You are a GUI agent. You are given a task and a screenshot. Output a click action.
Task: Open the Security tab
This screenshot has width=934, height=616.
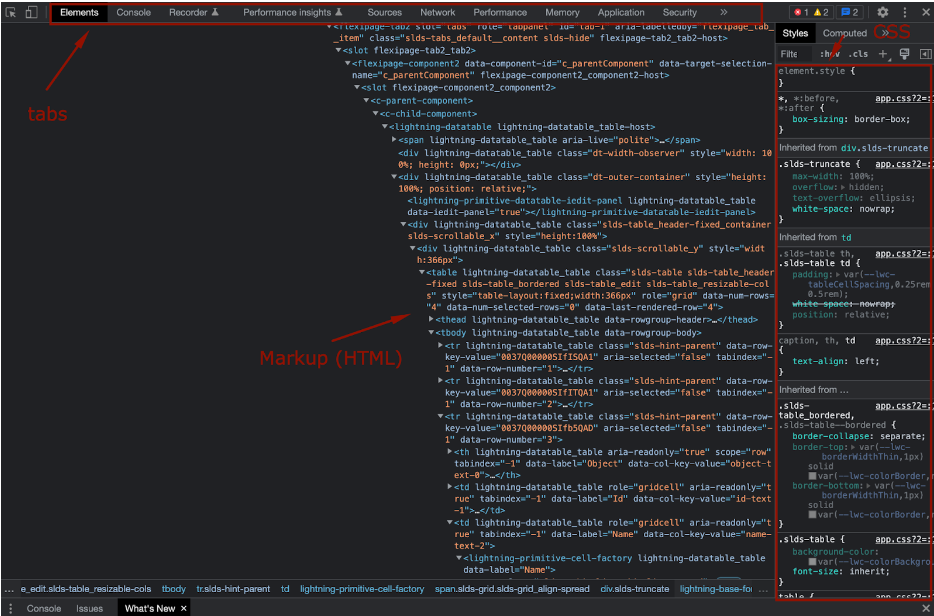(x=680, y=13)
